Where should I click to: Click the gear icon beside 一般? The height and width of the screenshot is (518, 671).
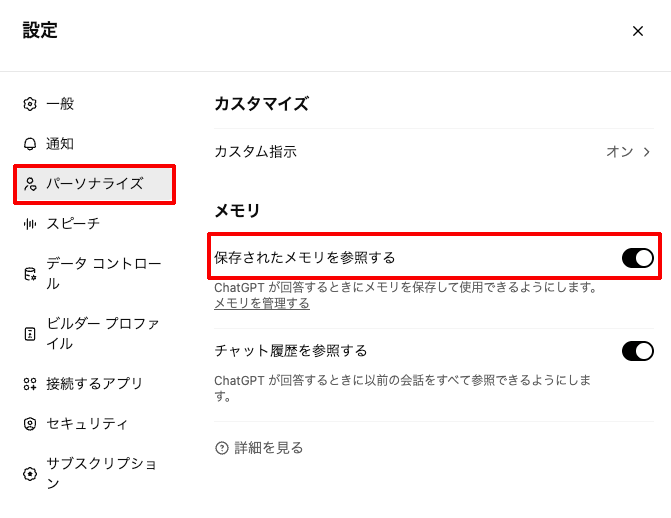tap(30, 104)
